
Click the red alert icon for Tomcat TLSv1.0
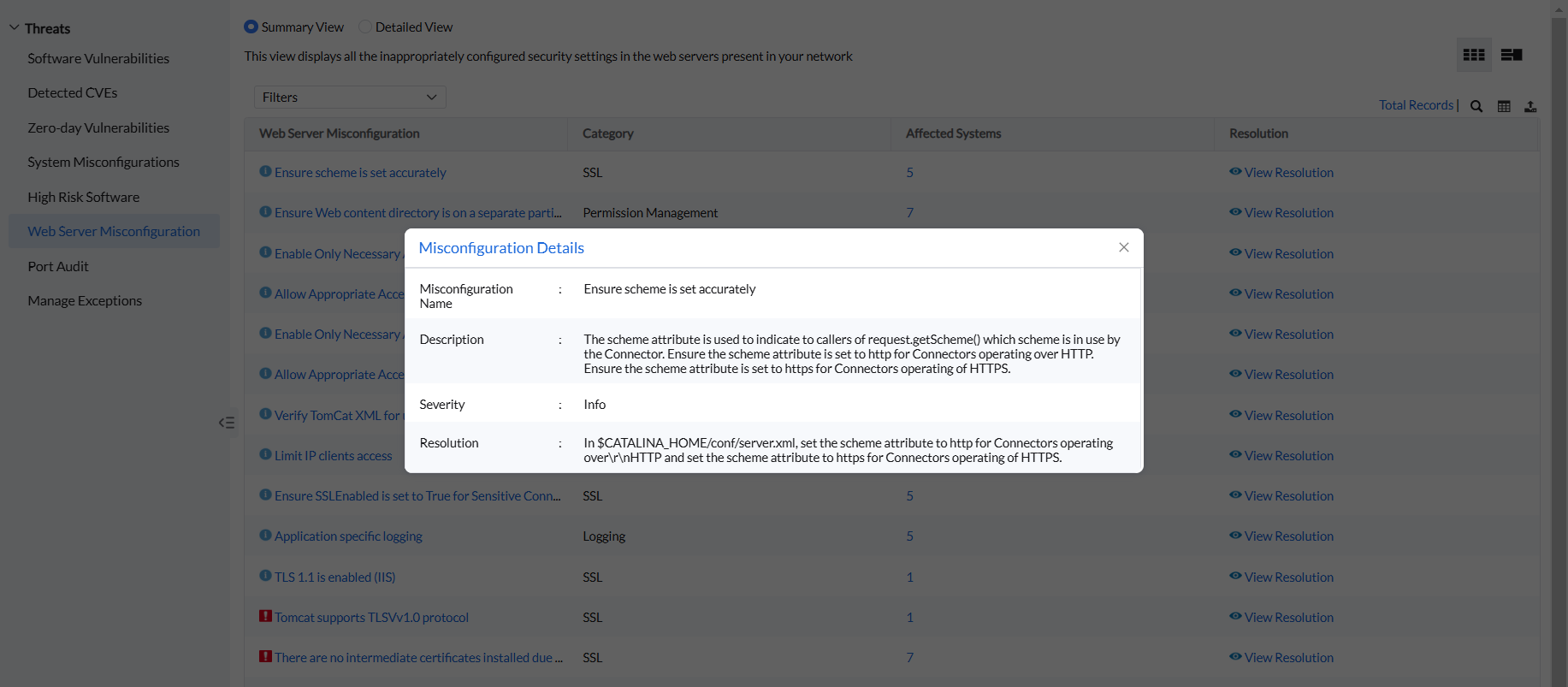(265, 616)
